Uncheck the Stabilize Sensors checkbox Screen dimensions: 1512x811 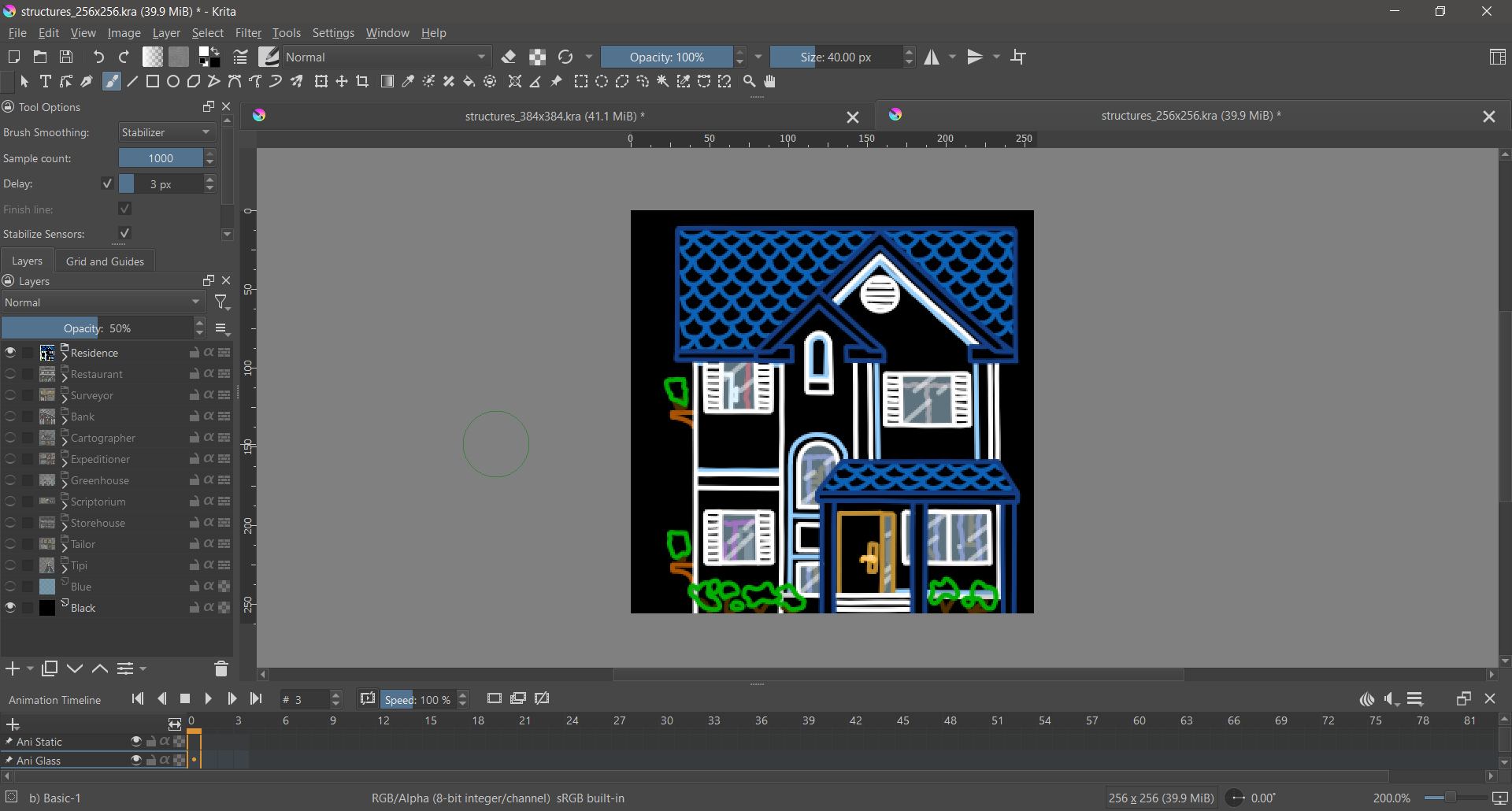(x=124, y=233)
